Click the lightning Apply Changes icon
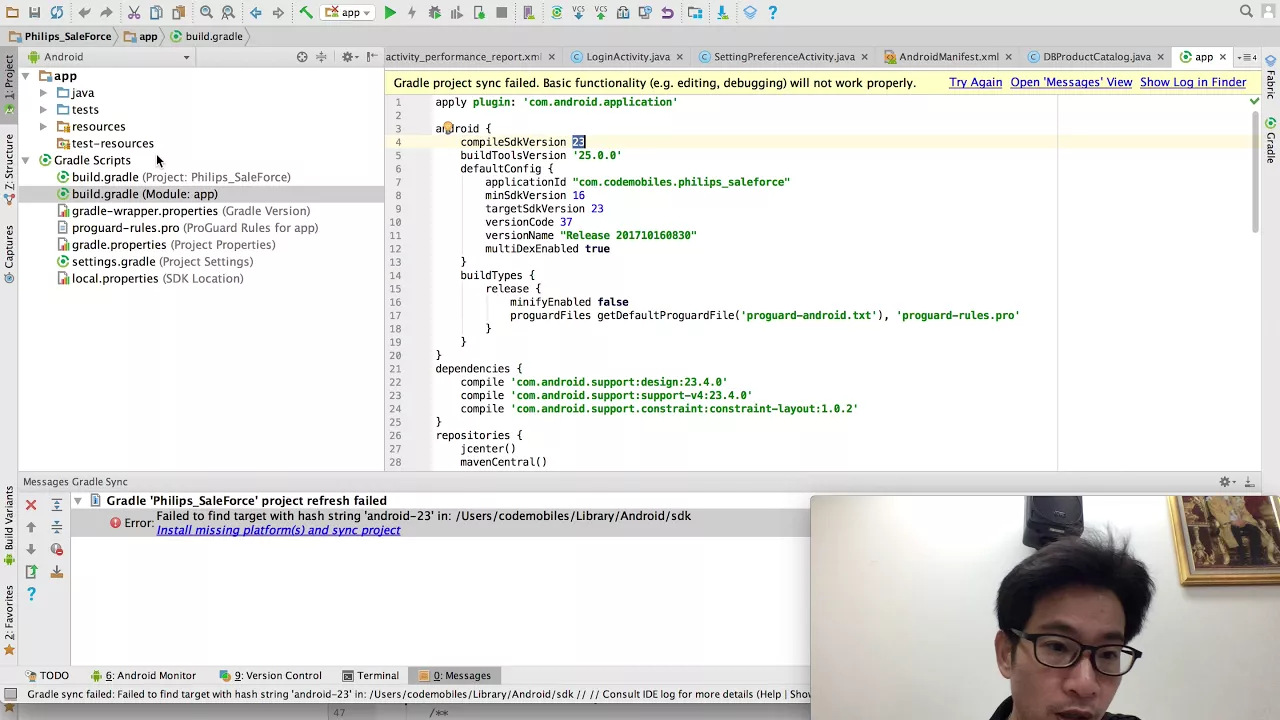Screen dimensions: 1280x720 pos(412,13)
